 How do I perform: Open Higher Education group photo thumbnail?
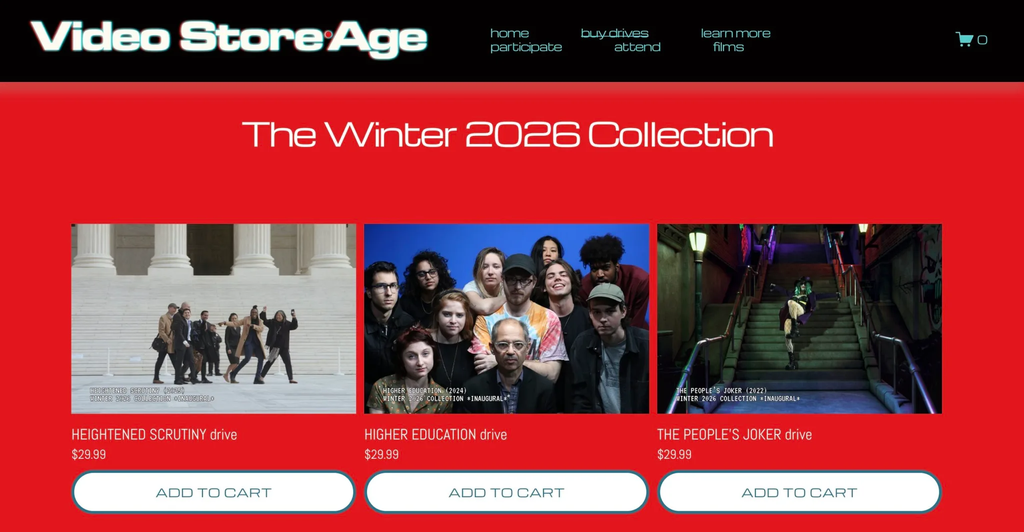507,319
